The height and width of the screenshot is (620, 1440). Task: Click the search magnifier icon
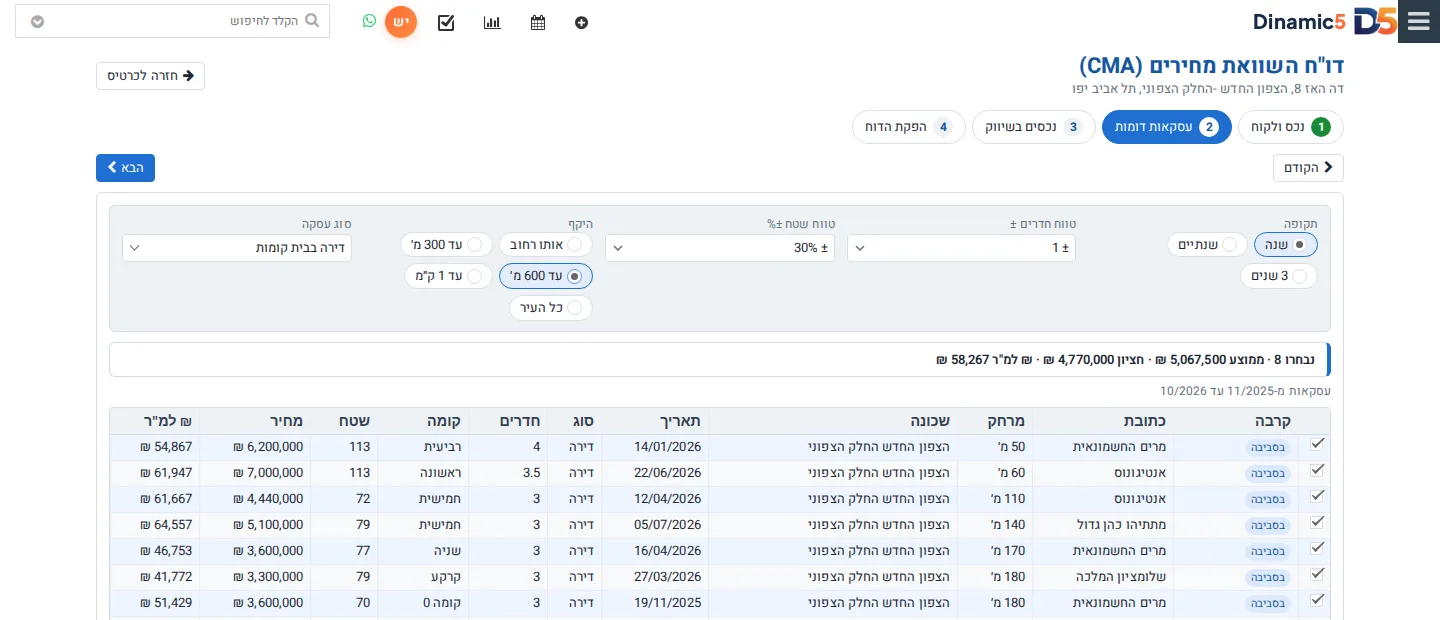(x=312, y=20)
